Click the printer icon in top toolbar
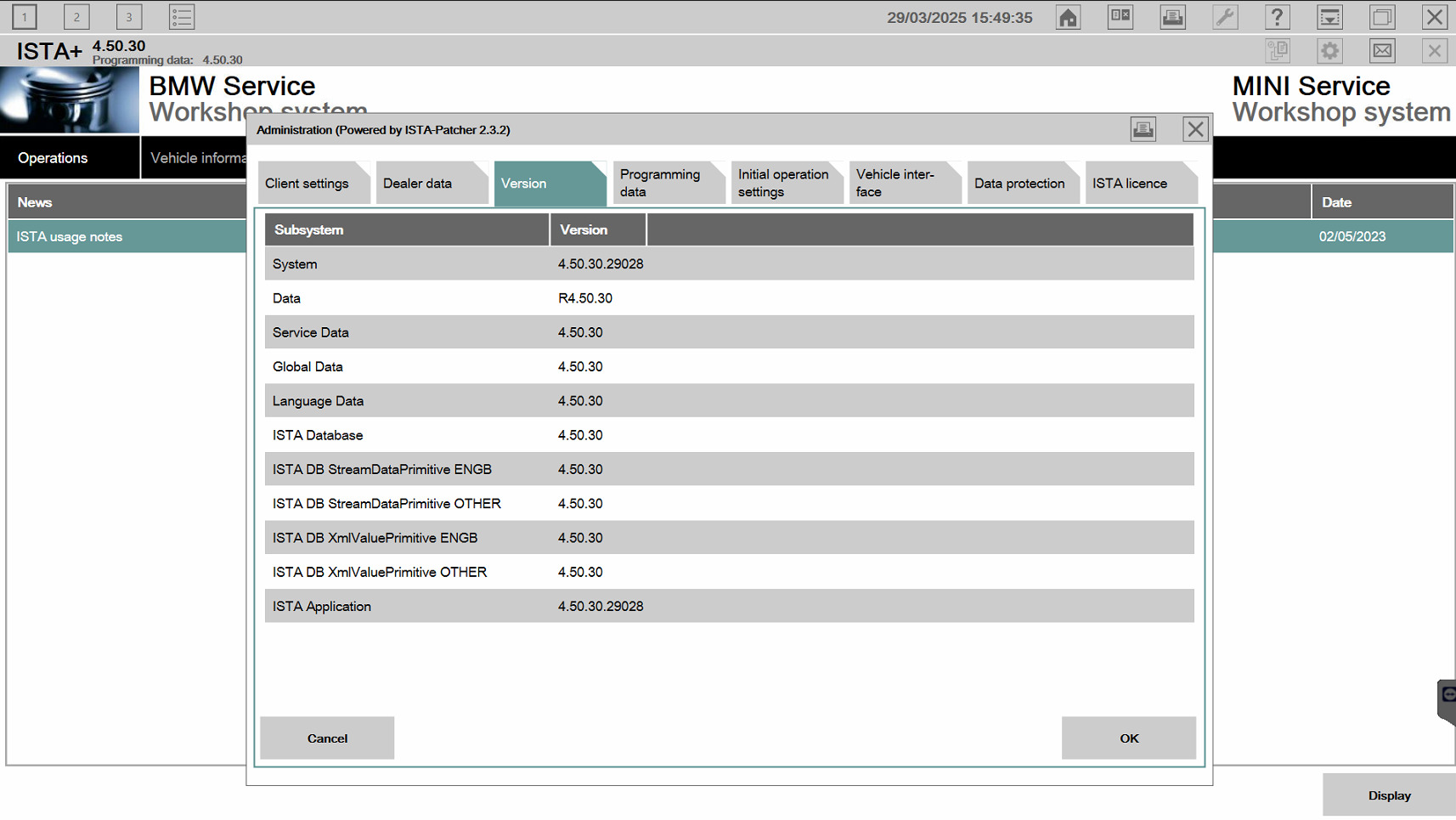The width and height of the screenshot is (1456, 820). point(1172,17)
